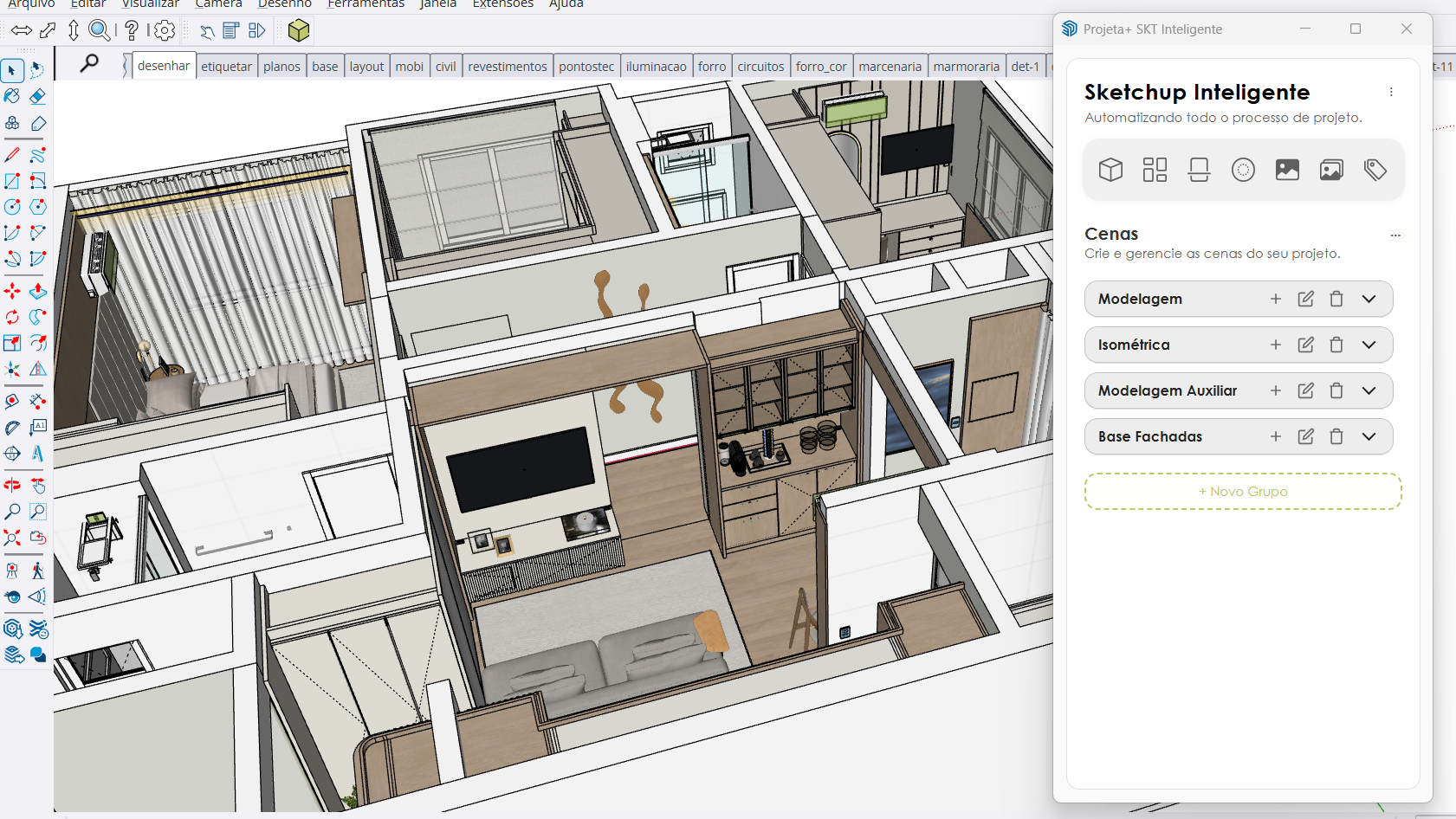Click the 3D cube icon in Sketchup Inteligente panel
This screenshot has height=819, width=1456.
pos(1110,169)
